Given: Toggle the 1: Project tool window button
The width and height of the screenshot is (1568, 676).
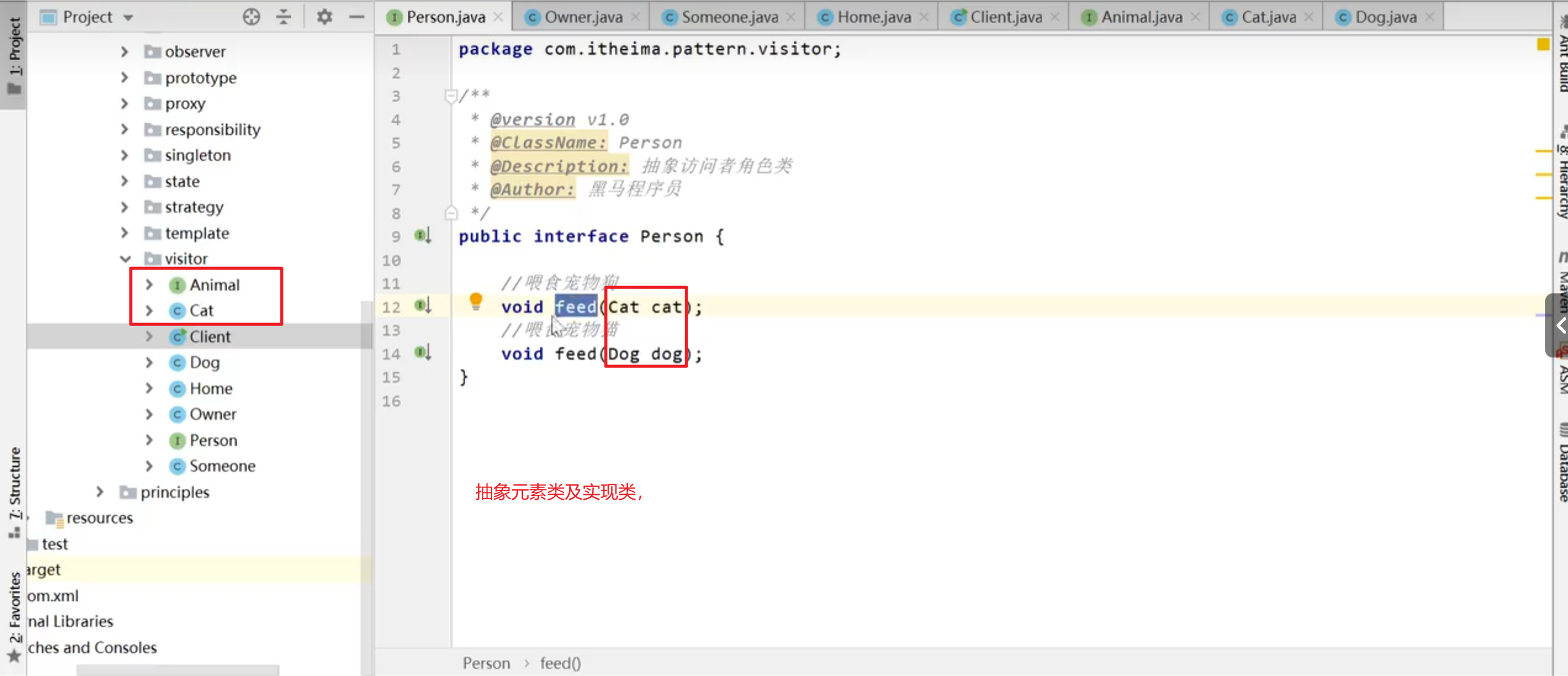Looking at the screenshot, I should (14, 55).
